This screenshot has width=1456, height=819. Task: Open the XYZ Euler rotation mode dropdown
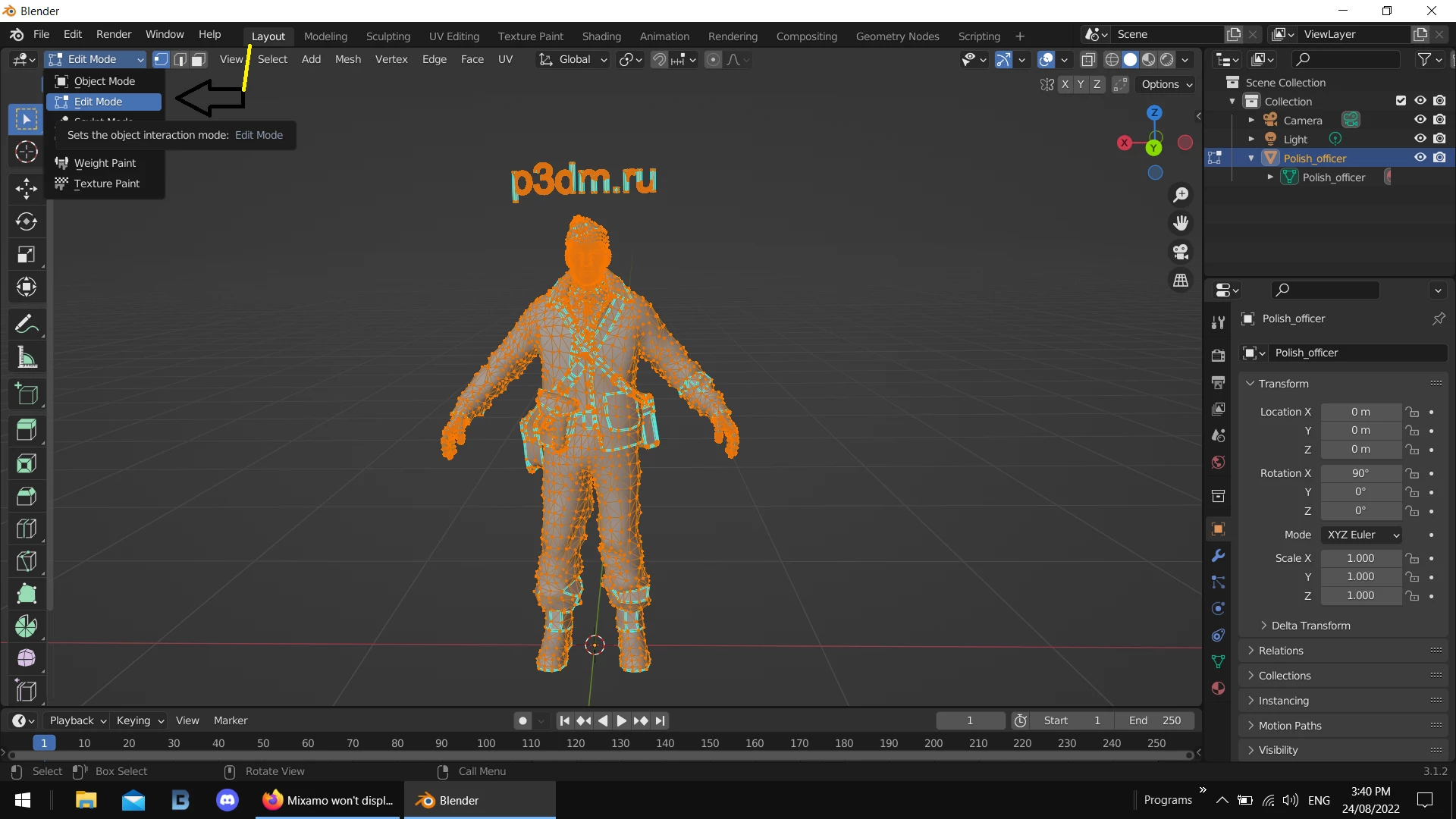(1362, 535)
